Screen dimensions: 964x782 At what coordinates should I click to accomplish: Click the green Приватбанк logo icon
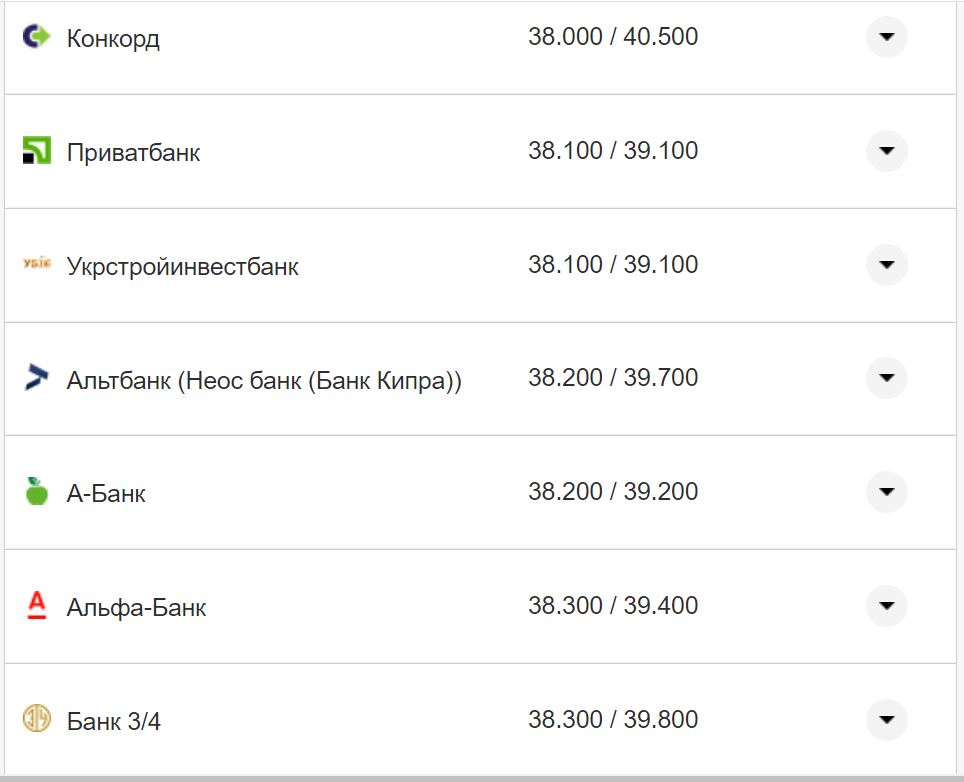click(37, 152)
